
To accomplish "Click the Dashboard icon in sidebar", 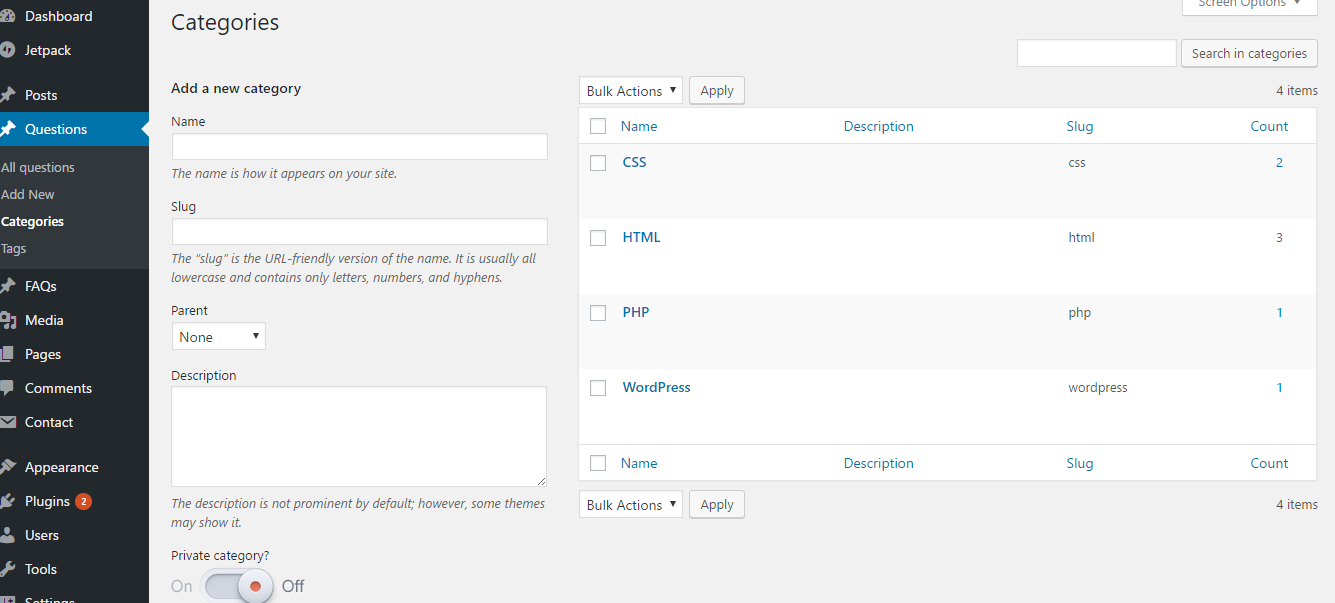I will point(8,16).
